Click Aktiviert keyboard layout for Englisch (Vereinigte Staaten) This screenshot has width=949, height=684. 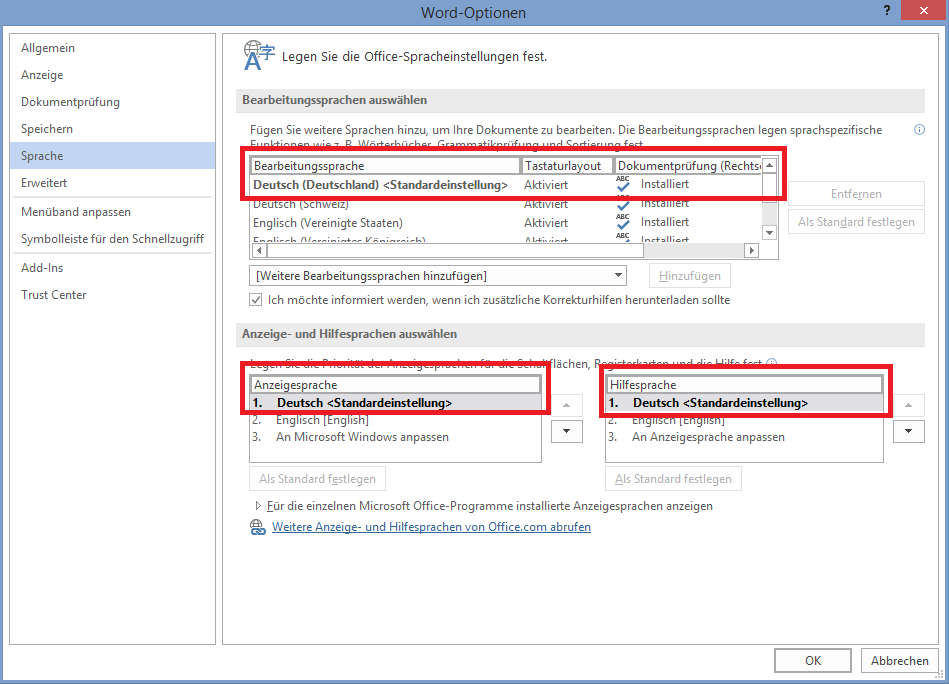tap(546, 223)
